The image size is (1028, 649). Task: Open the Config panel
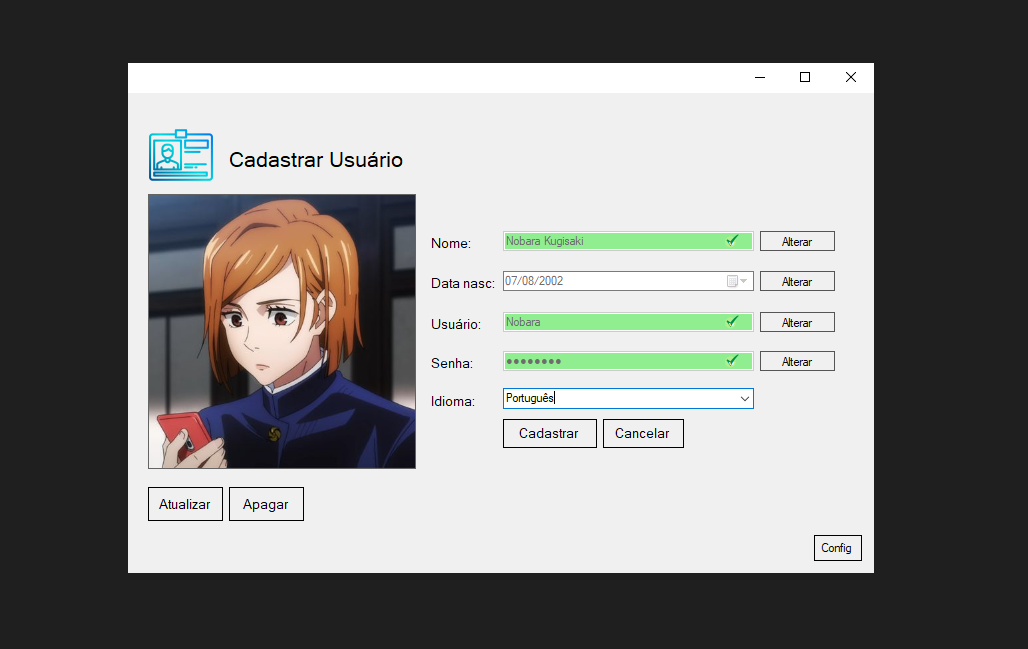[837, 547]
